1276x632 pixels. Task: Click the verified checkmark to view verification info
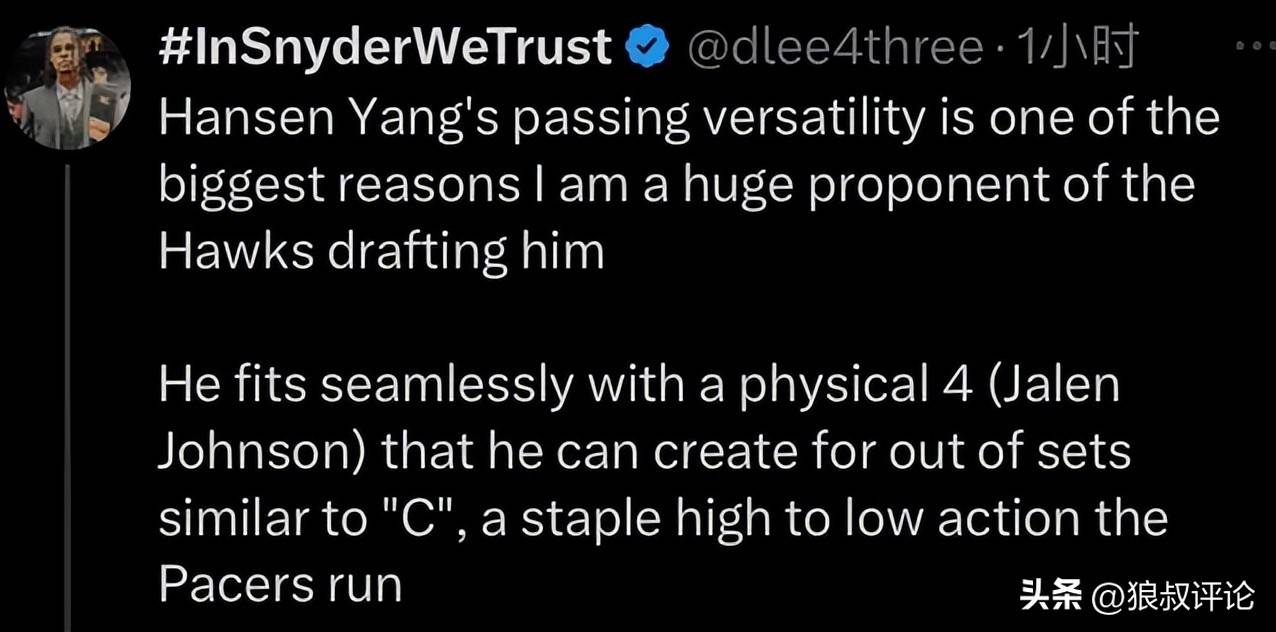645,43
